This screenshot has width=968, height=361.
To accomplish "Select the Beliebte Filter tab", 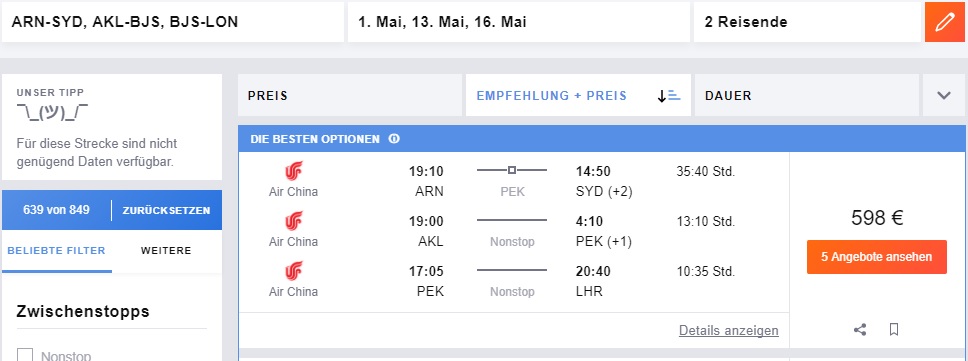I will pos(56,251).
